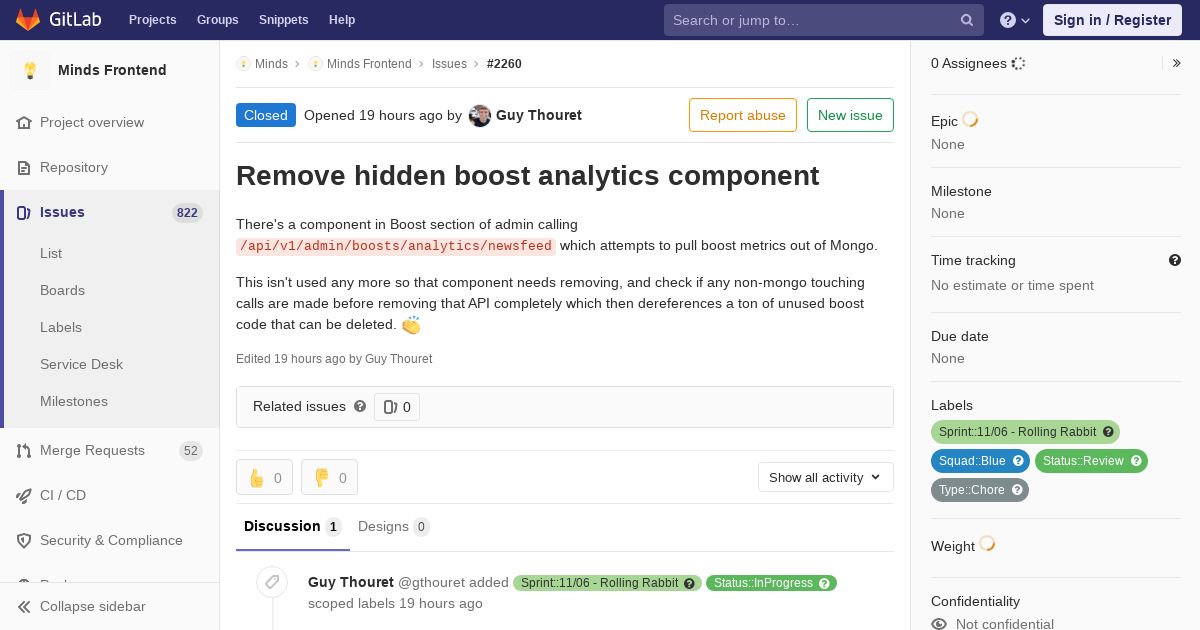Click the Status::Review label help icon
The width and height of the screenshot is (1200, 630).
[1136, 461]
